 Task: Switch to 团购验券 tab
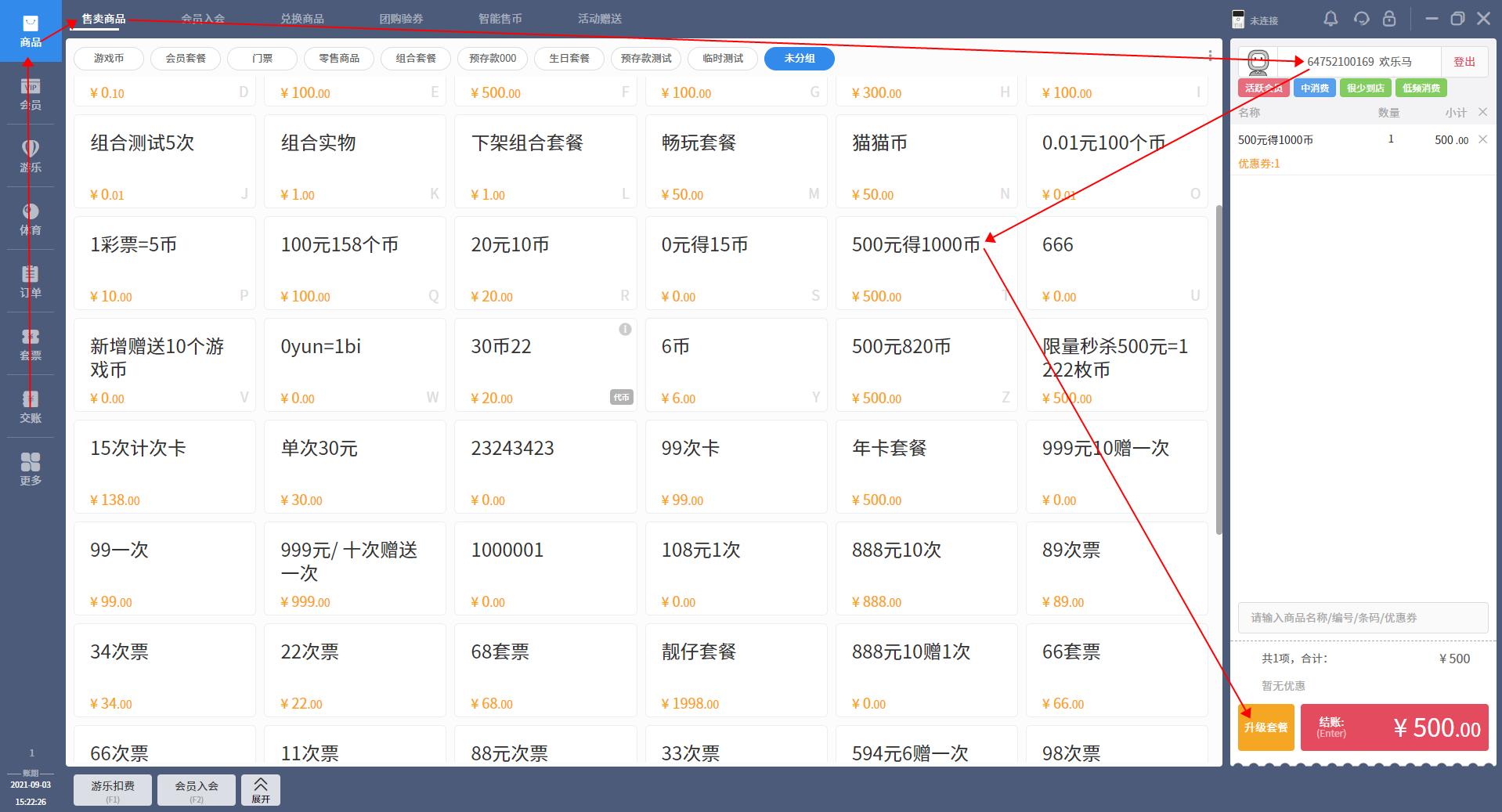[401, 19]
